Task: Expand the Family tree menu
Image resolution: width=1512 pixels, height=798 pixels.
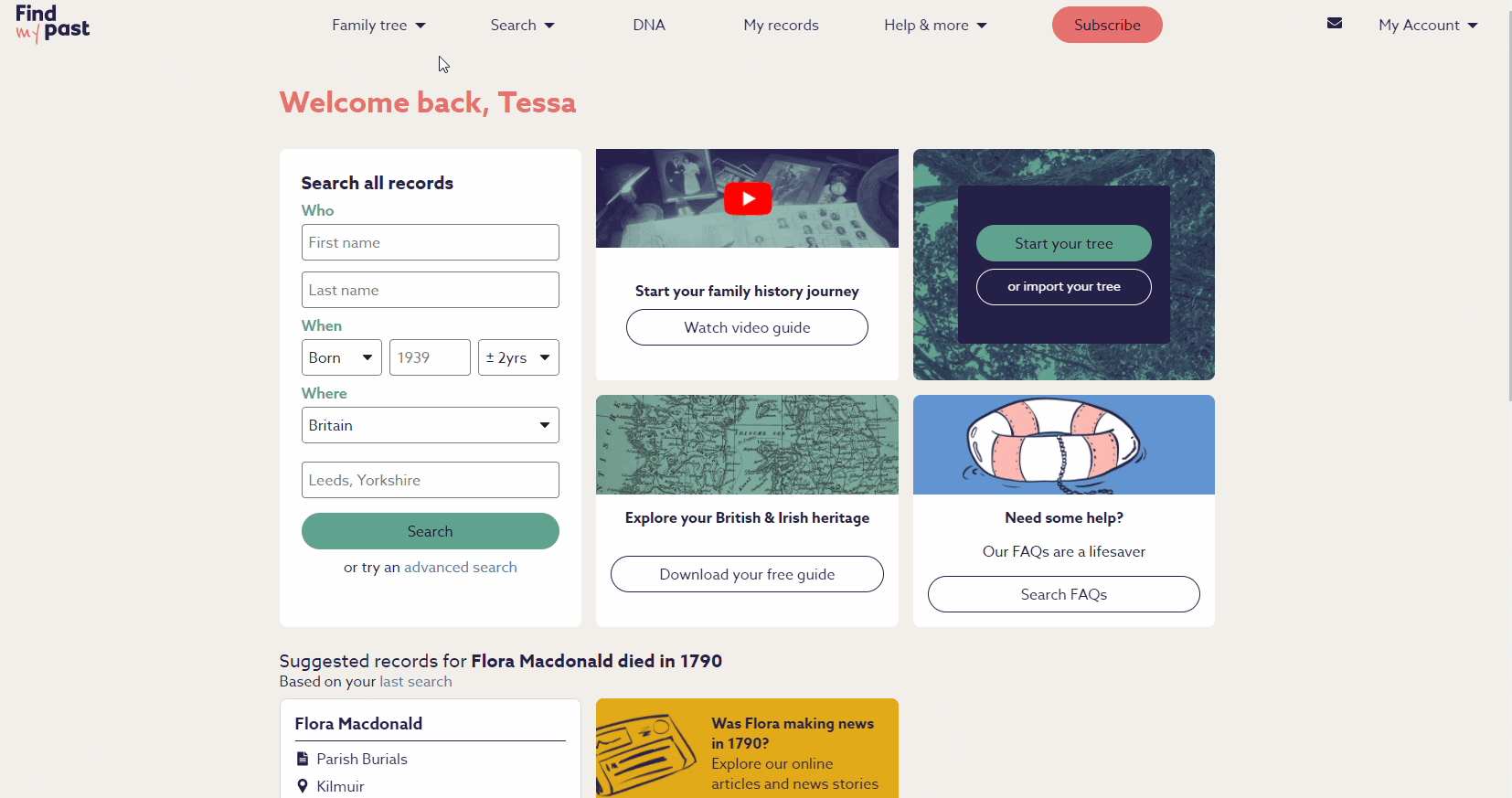Action: pyautogui.click(x=378, y=26)
